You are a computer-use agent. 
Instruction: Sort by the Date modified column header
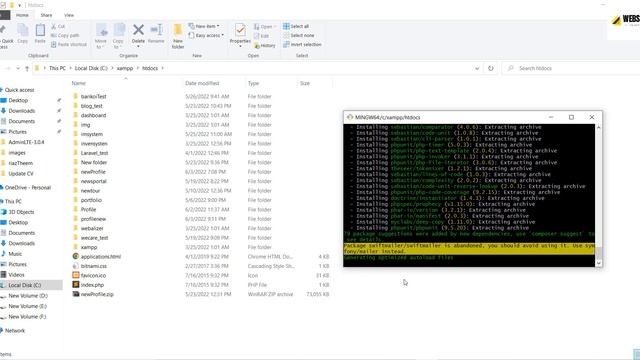202,83
